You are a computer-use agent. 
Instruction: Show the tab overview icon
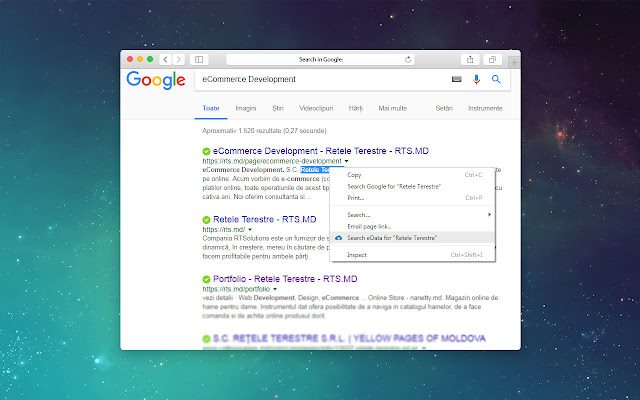point(491,60)
